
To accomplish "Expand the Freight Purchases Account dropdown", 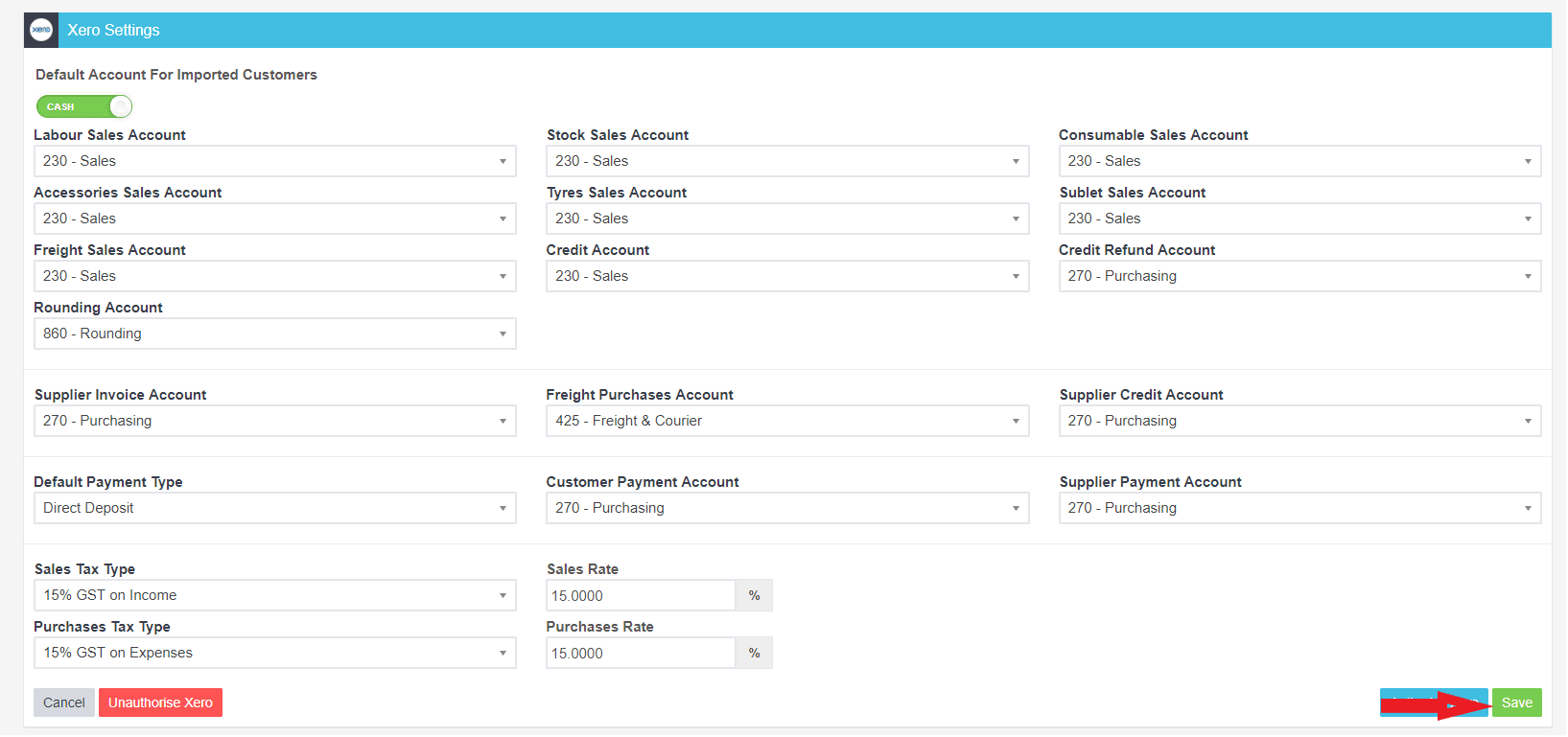I will point(787,421).
